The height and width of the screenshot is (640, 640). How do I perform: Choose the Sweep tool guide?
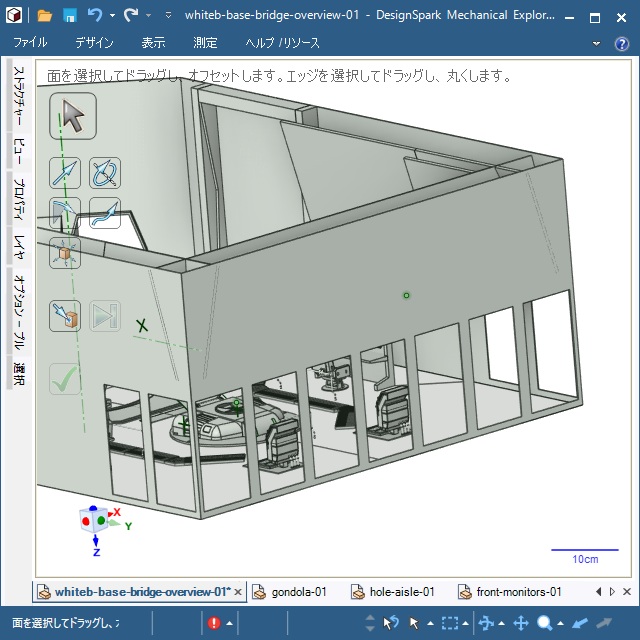pyautogui.click(x=105, y=213)
